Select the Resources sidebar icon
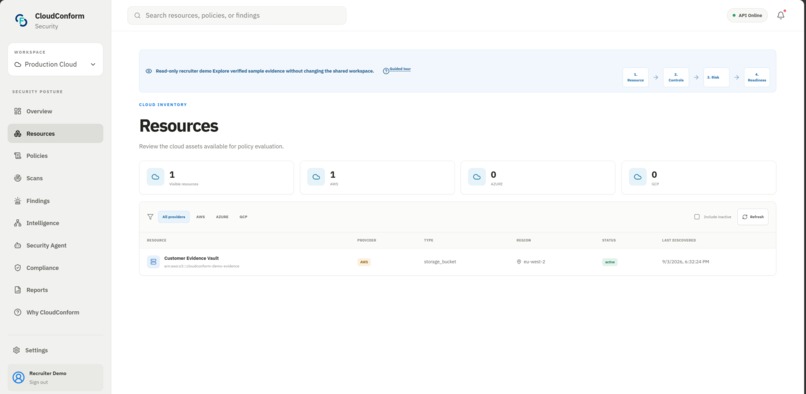Screen dimensions: 806x394 17,134
